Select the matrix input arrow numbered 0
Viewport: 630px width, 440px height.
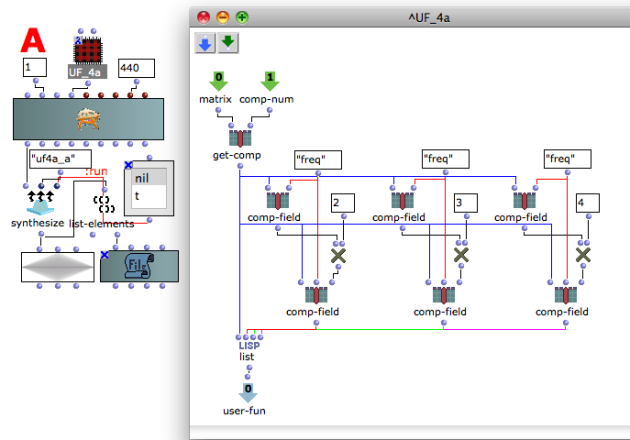tap(219, 81)
